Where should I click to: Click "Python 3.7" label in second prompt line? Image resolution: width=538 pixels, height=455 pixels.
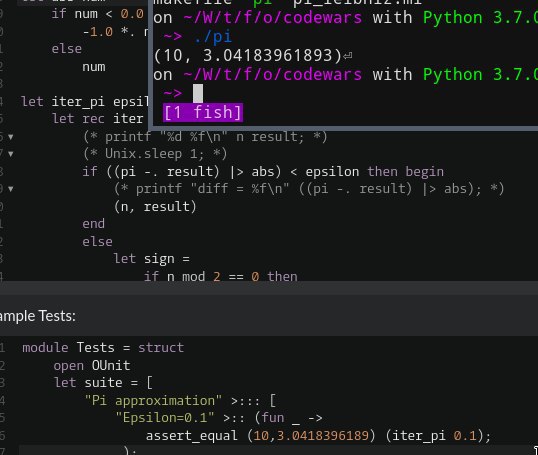click(480, 74)
